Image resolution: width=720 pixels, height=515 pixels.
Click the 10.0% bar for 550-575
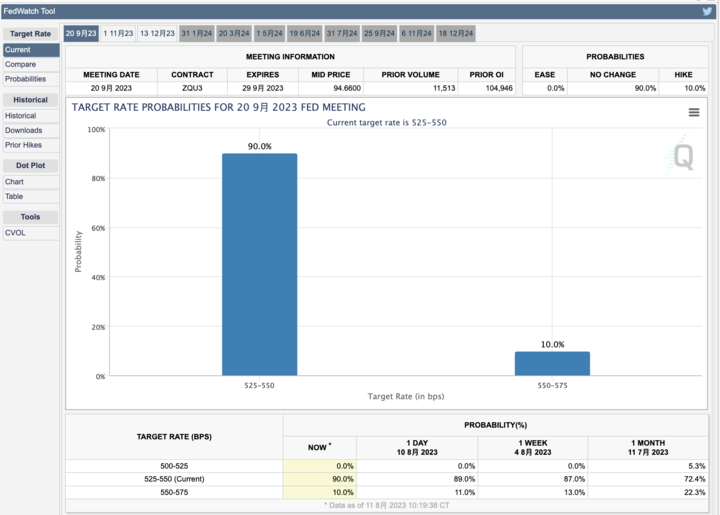click(x=552, y=364)
